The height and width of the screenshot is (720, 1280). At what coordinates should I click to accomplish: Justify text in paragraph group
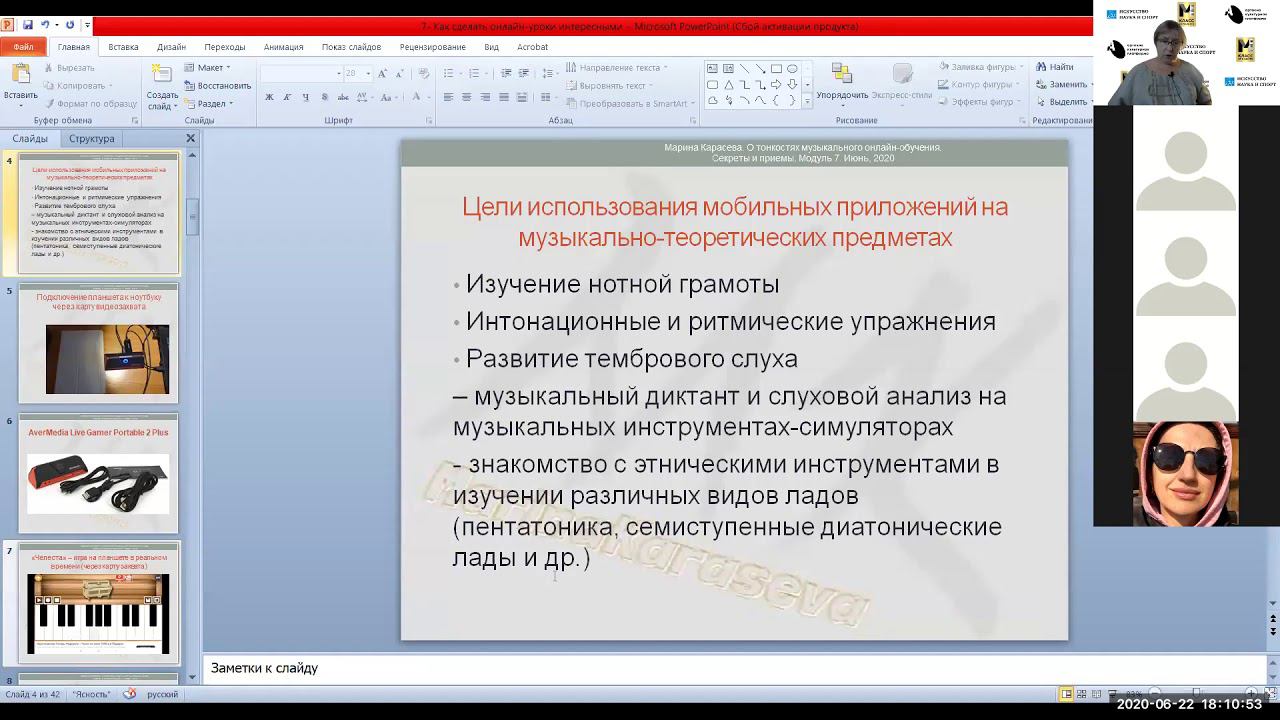pos(503,97)
